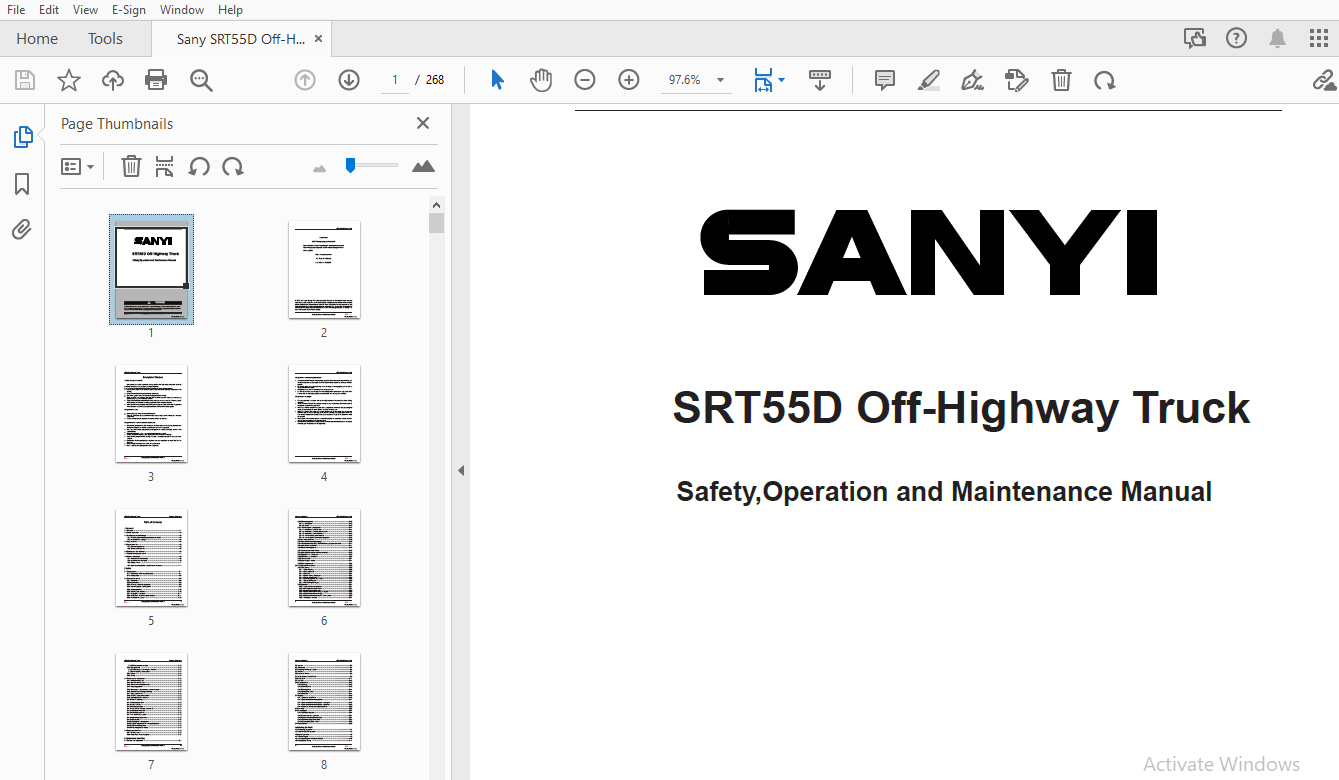The image size is (1339, 780).
Task: Select page 6 thumbnail
Action: [324, 558]
